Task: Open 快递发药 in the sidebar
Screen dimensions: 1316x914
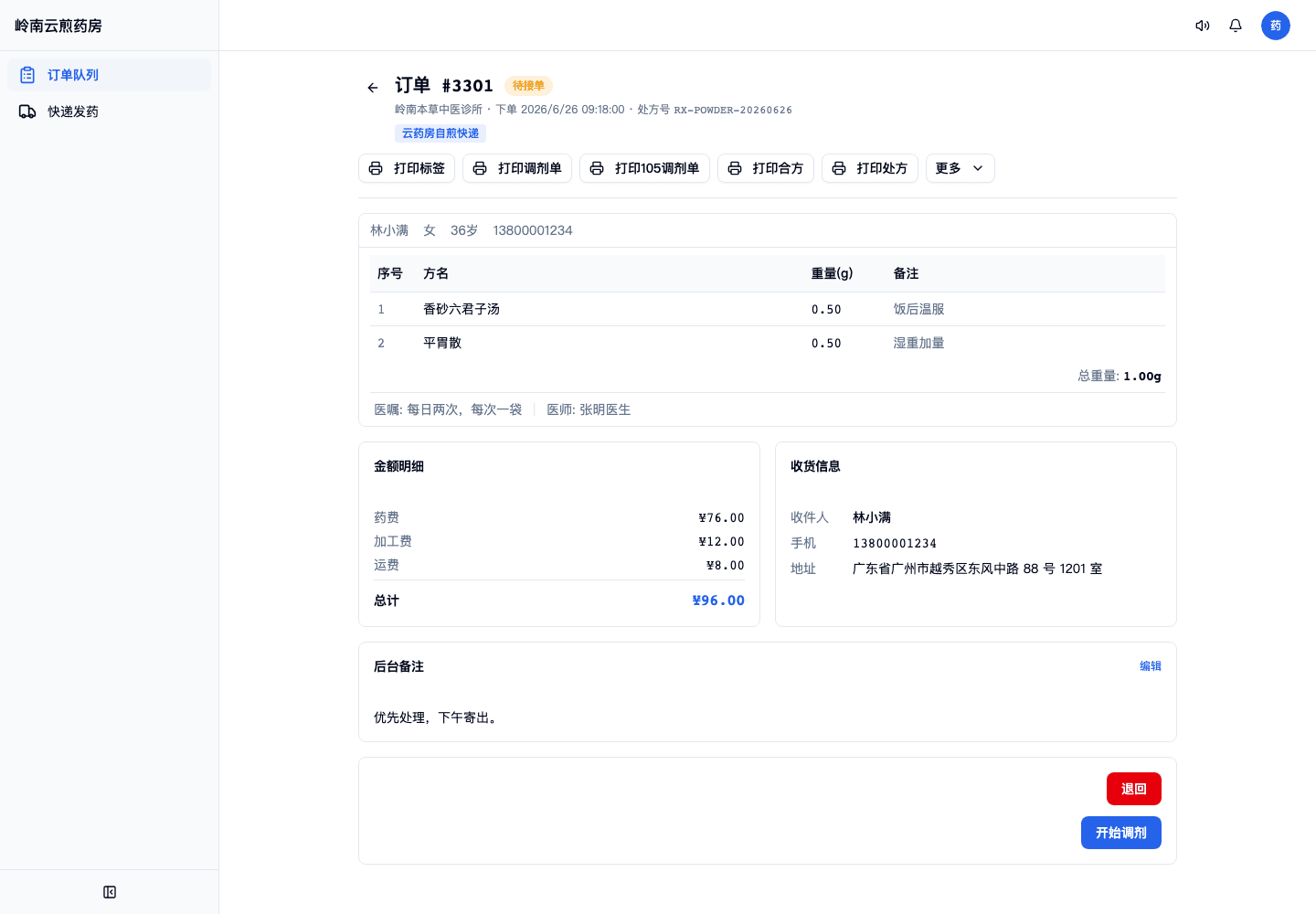Action: [x=109, y=112]
